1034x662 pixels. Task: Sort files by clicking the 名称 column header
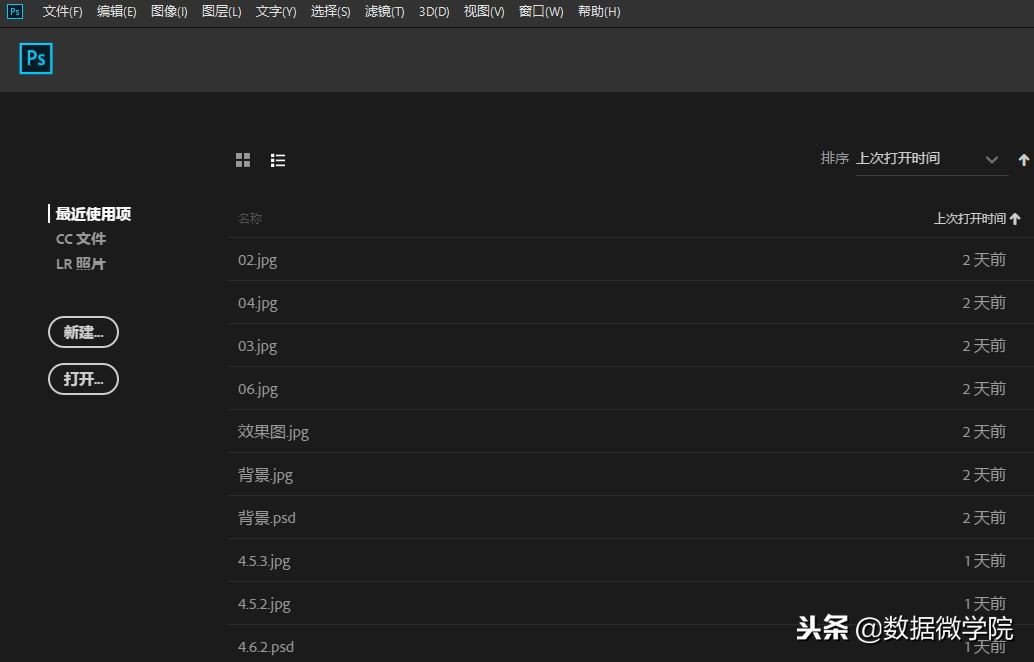249,218
